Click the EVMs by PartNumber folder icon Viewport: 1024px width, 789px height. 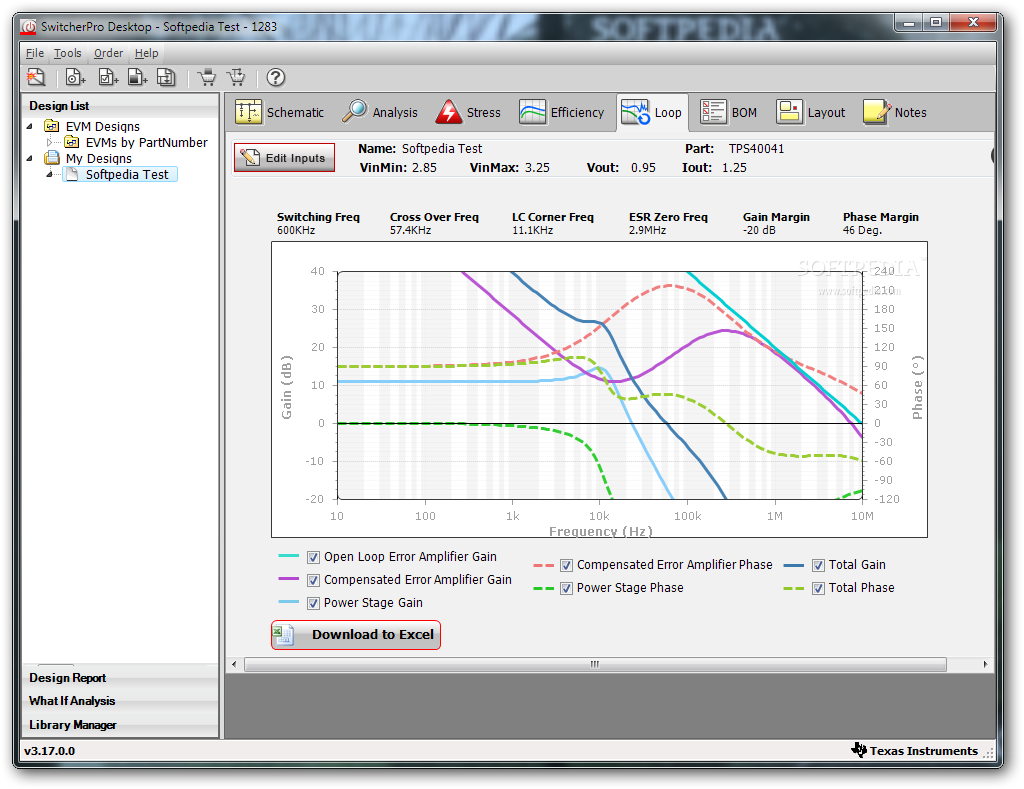(x=72, y=142)
